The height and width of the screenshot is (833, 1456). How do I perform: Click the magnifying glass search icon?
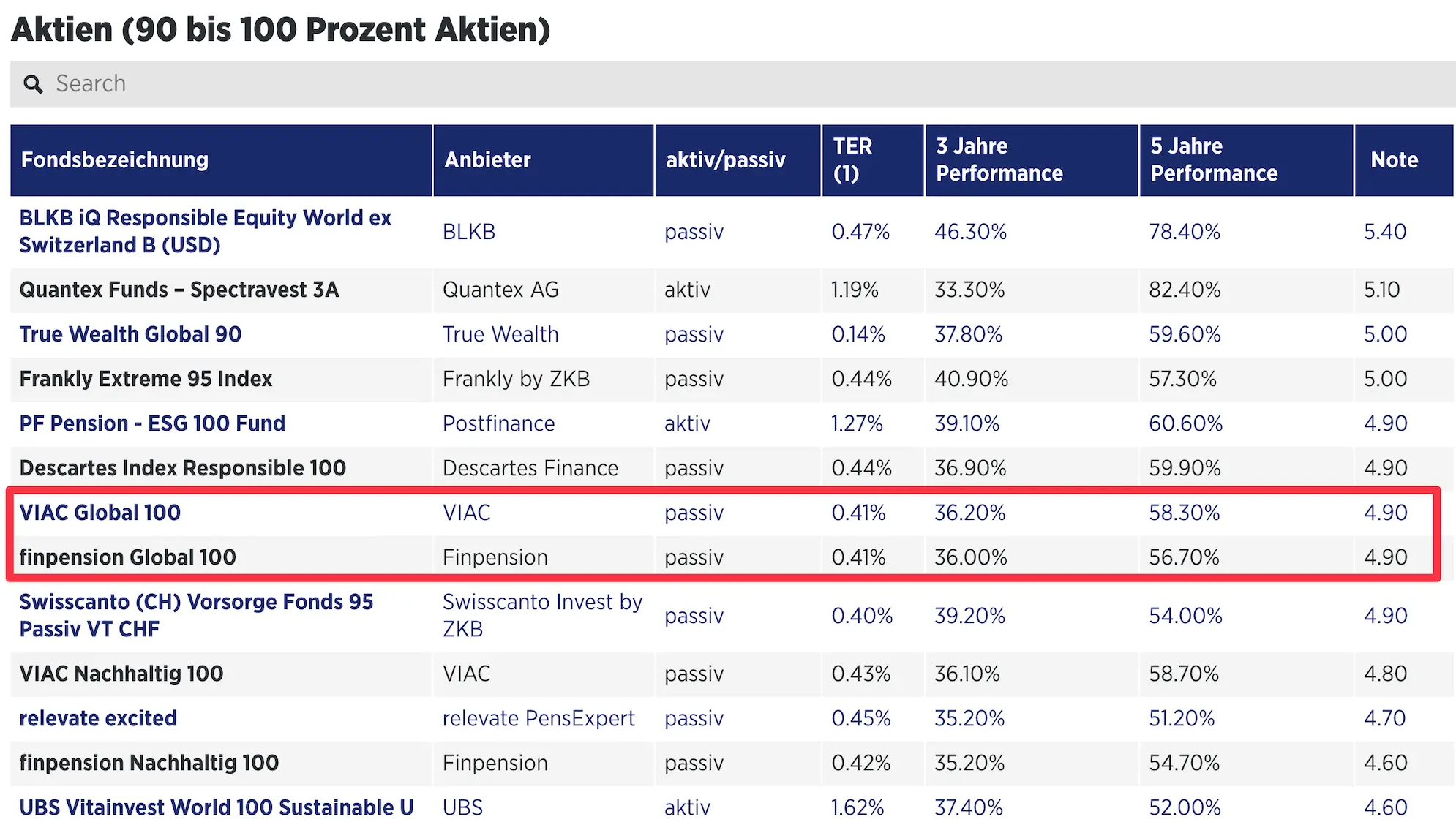[x=34, y=83]
